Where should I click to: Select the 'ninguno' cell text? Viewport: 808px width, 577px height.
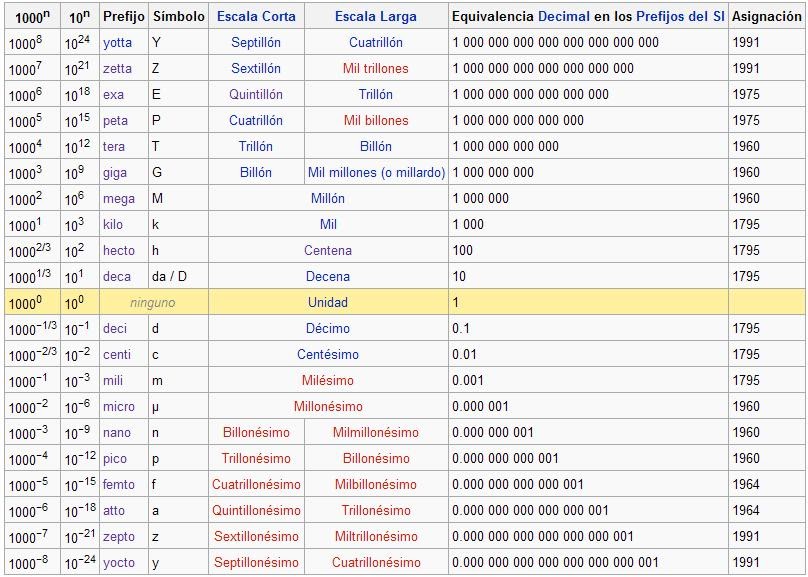[153, 303]
